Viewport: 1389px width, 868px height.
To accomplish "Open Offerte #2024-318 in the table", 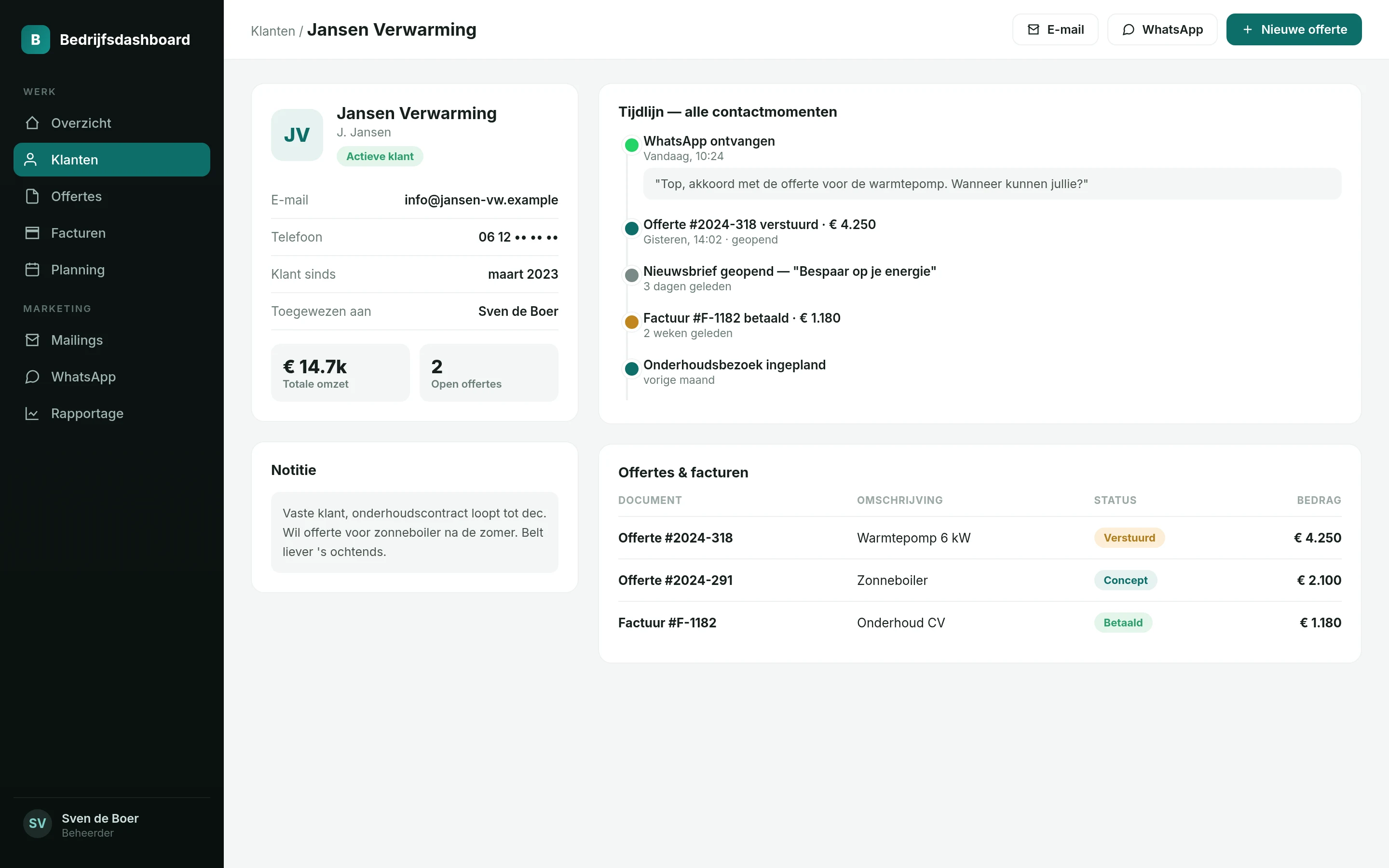I will (675, 538).
